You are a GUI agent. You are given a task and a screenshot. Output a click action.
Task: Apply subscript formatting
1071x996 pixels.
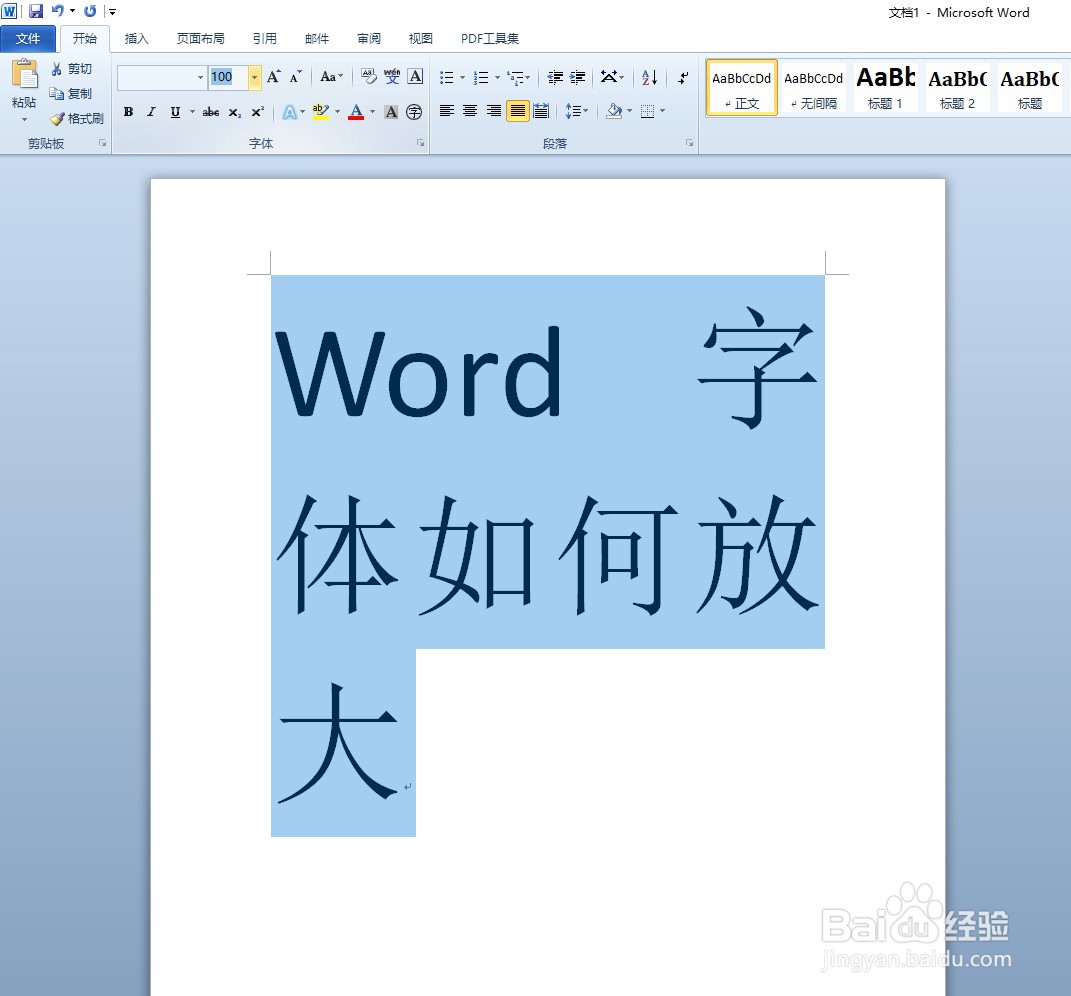pos(234,112)
